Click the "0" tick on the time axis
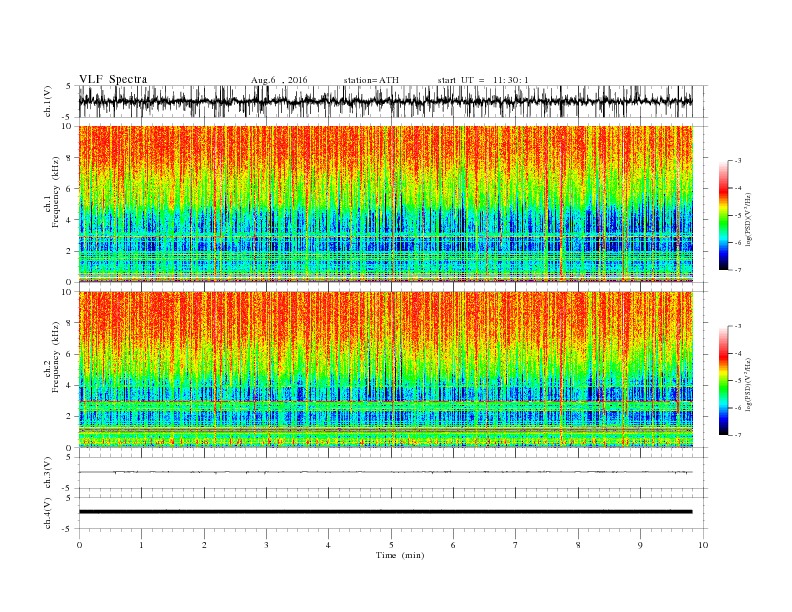This screenshot has height=612, width=792. (x=79, y=545)
